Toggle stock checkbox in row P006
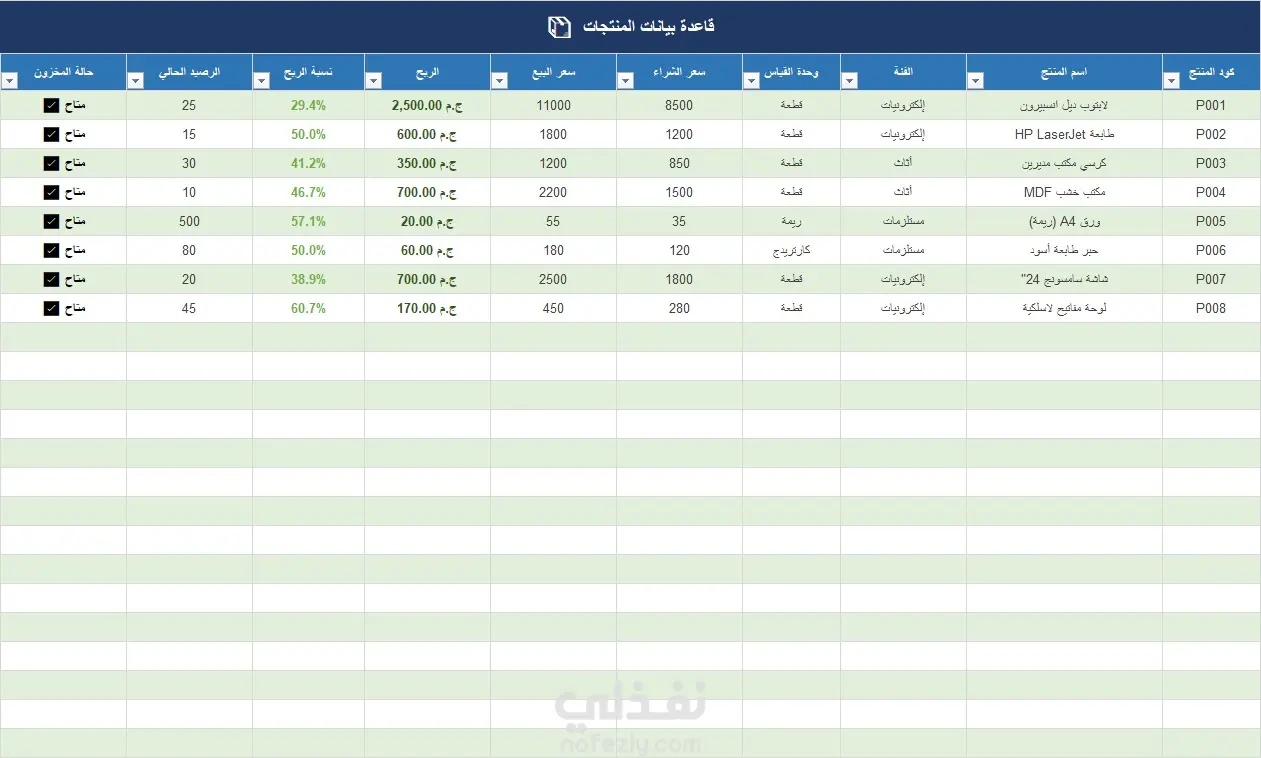Screen dimensions: 1261x758 [51, 250]
